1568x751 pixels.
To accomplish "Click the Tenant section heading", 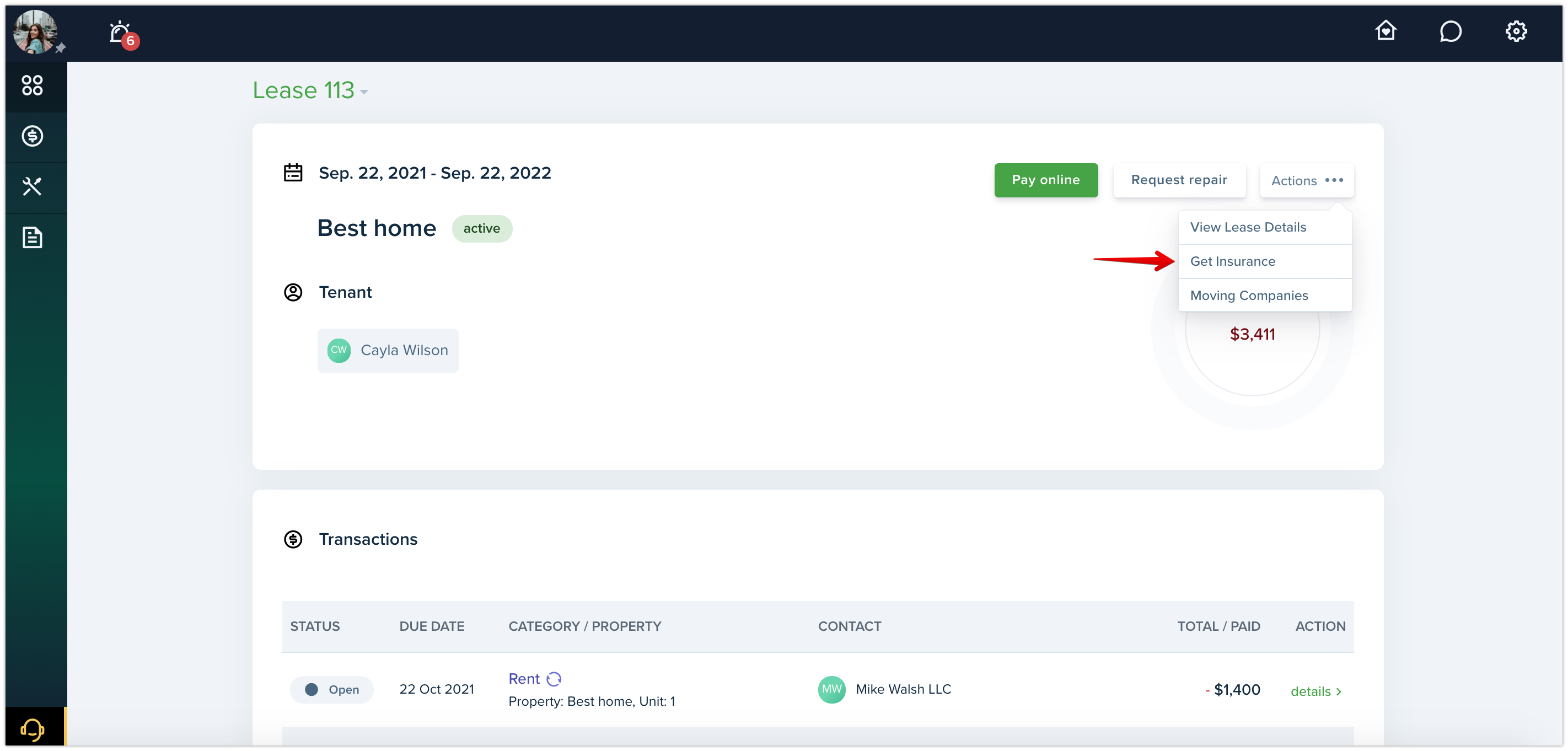I will [345, 292].
